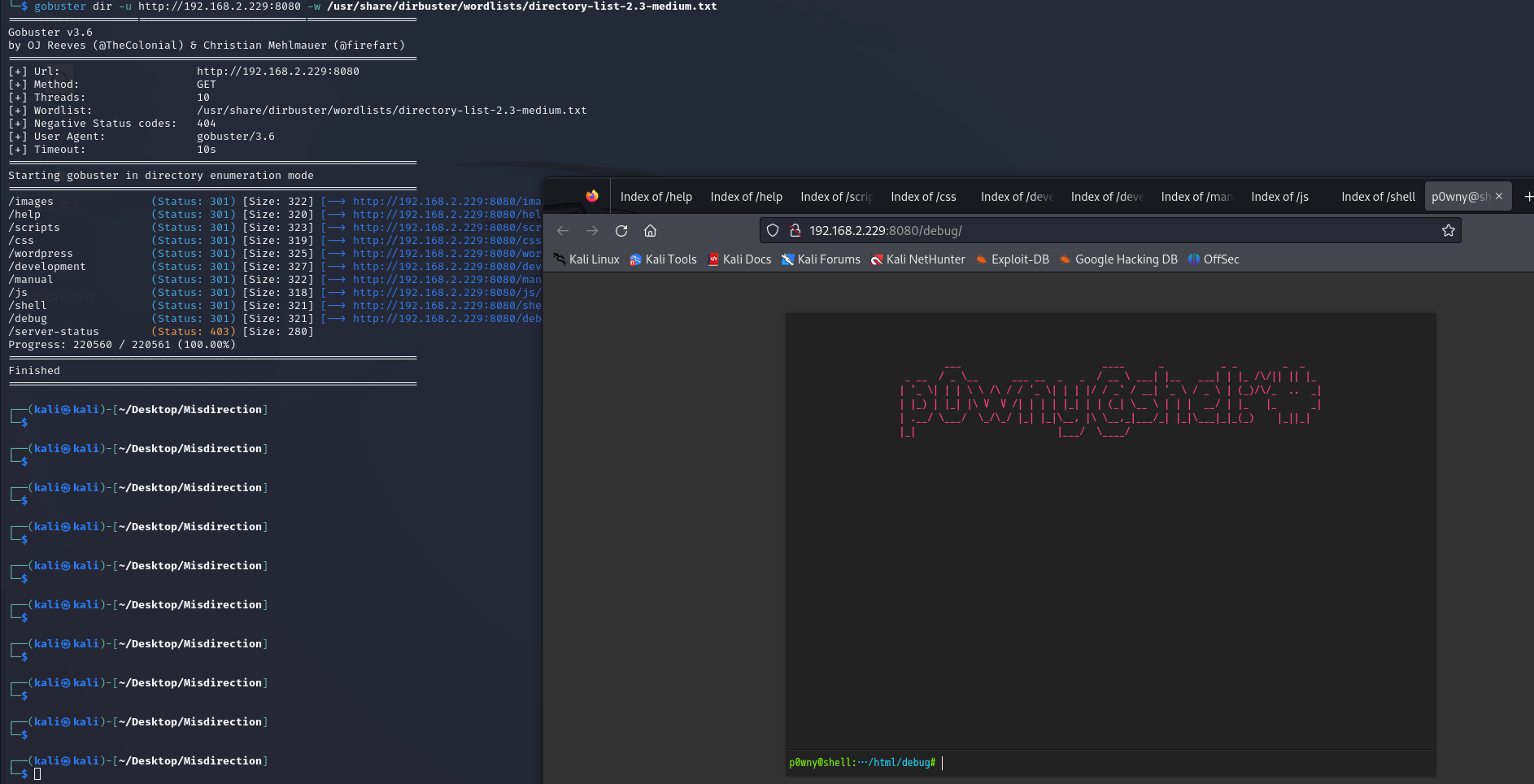The image size is (1534, 784).
Task: Click the gobuster command line at top
Action: click(375, 7)
